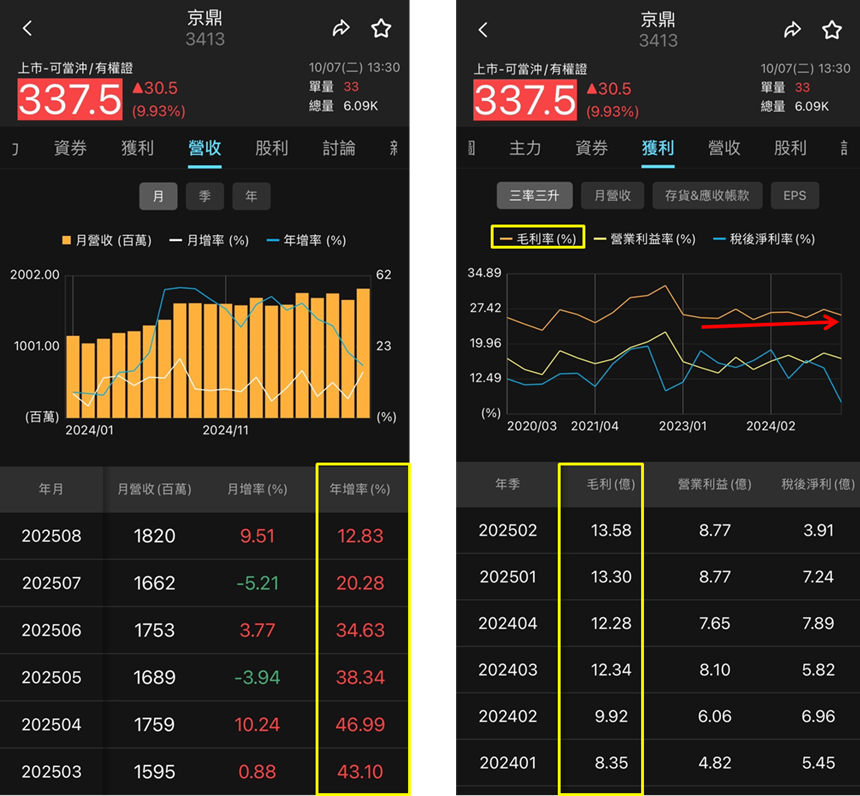Select the 三率三升 chart option
This screenshot has width=860, height=796.
[x=534, y=195]
